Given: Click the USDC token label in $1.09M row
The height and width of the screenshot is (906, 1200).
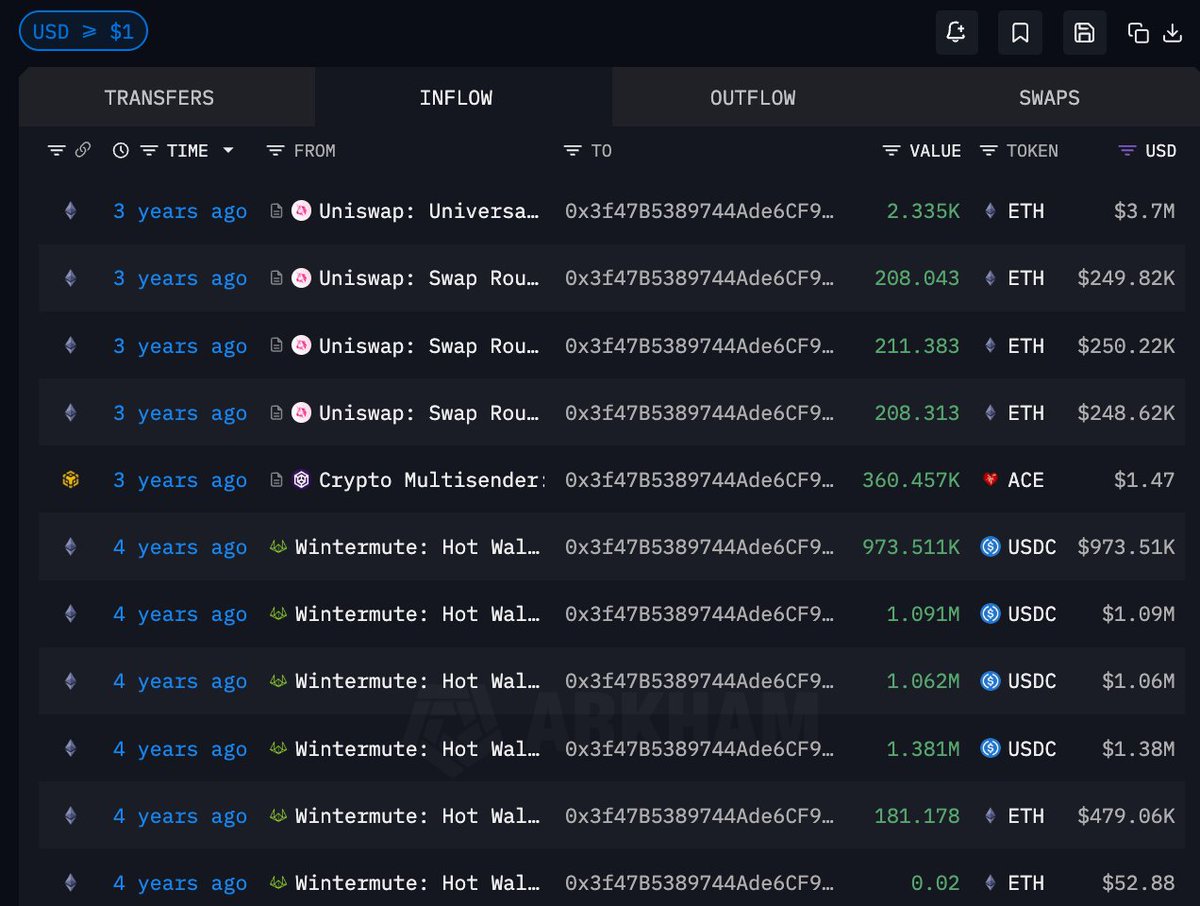Looking at the screenshot, I should tap(1032, 614).
